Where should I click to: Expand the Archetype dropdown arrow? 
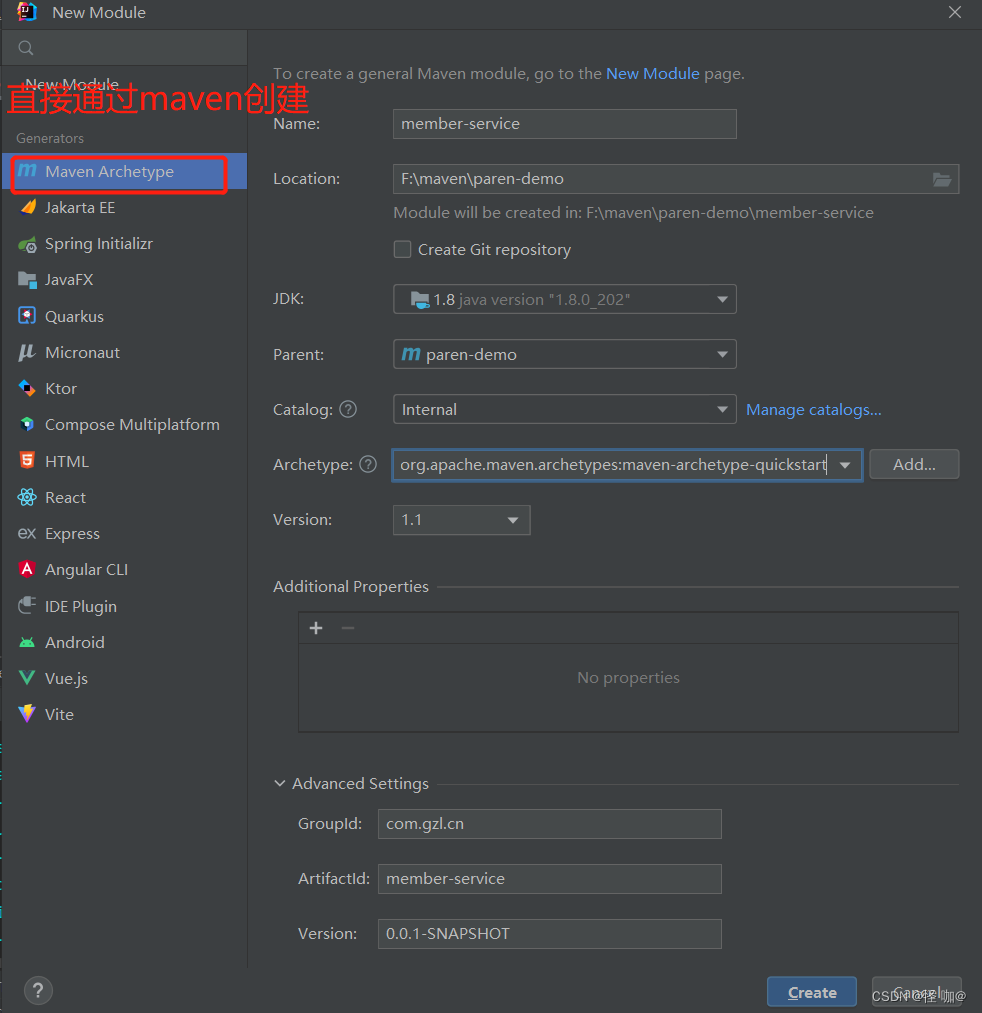[845, 465]
